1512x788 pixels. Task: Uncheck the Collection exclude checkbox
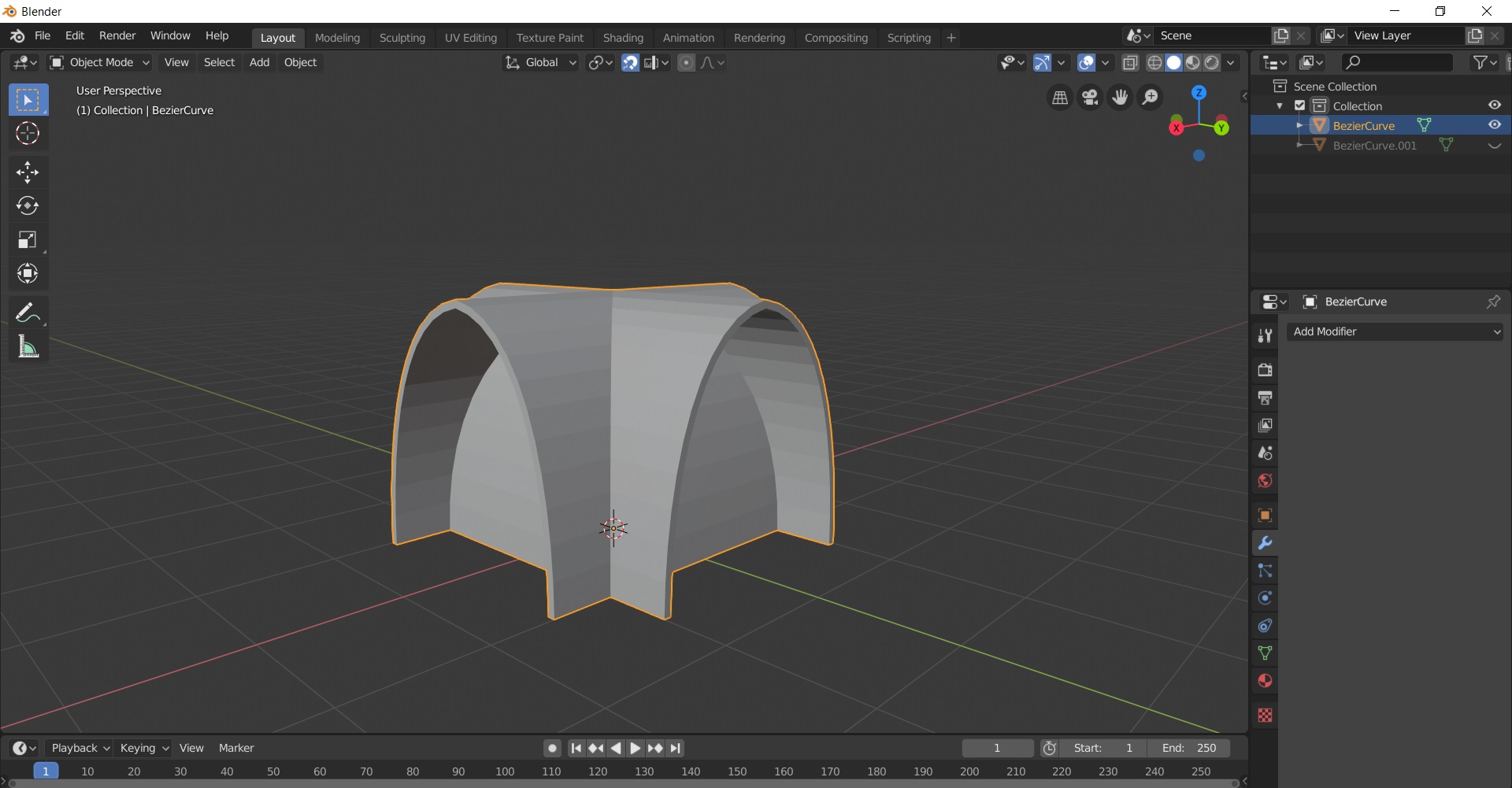pyautogui.click(x=1300, y=105)
